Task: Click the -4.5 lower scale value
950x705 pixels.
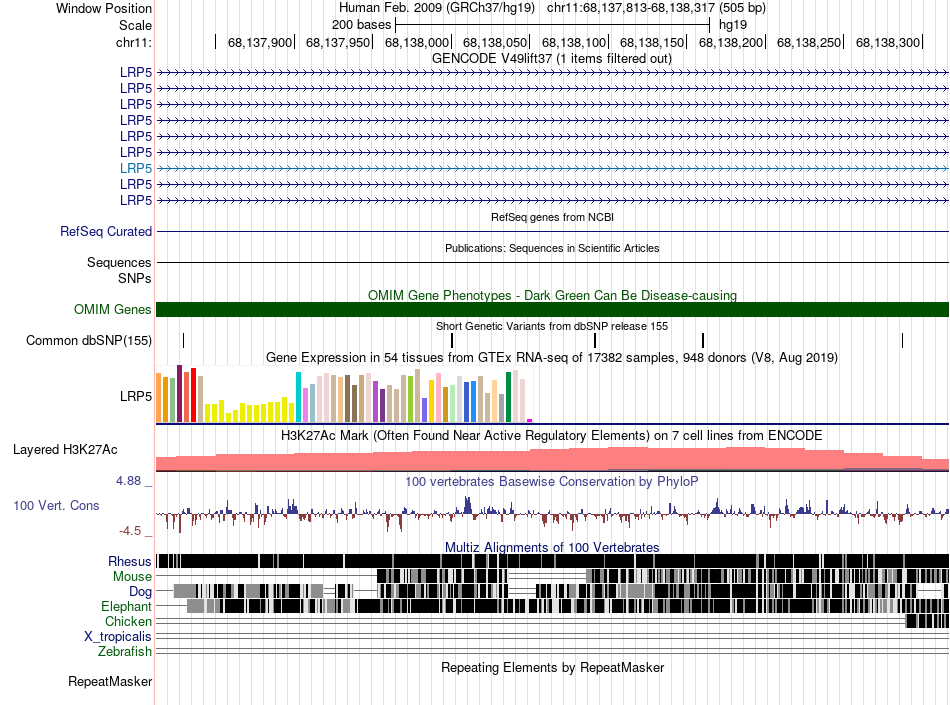Action: coord(130,531)
